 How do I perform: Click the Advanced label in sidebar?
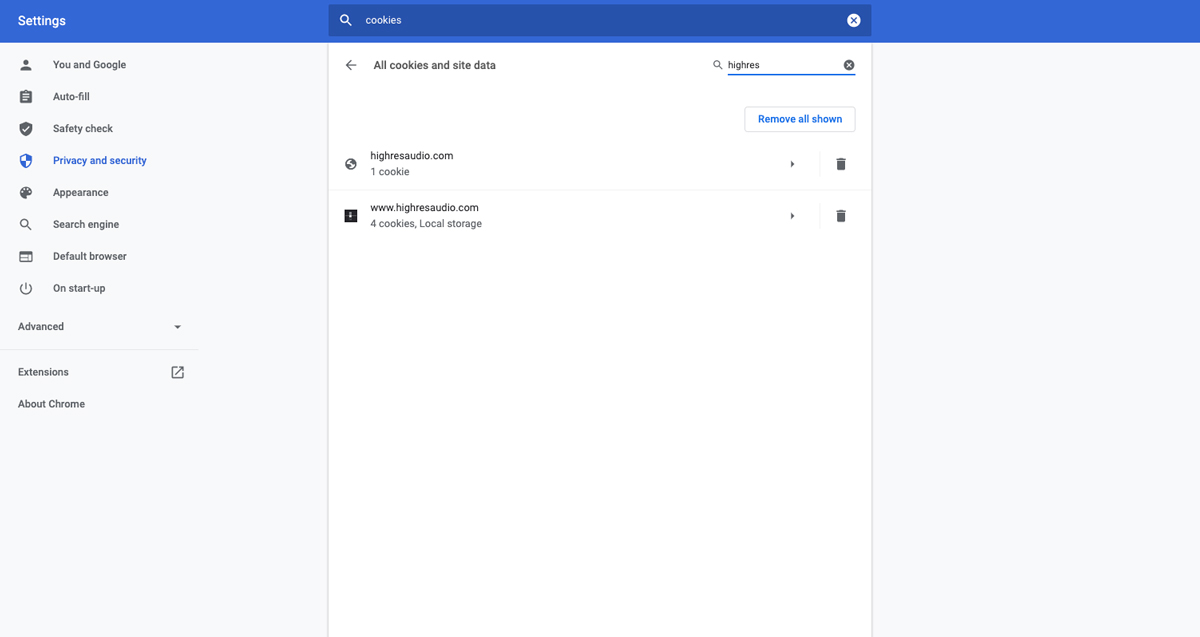pos(41,327)
